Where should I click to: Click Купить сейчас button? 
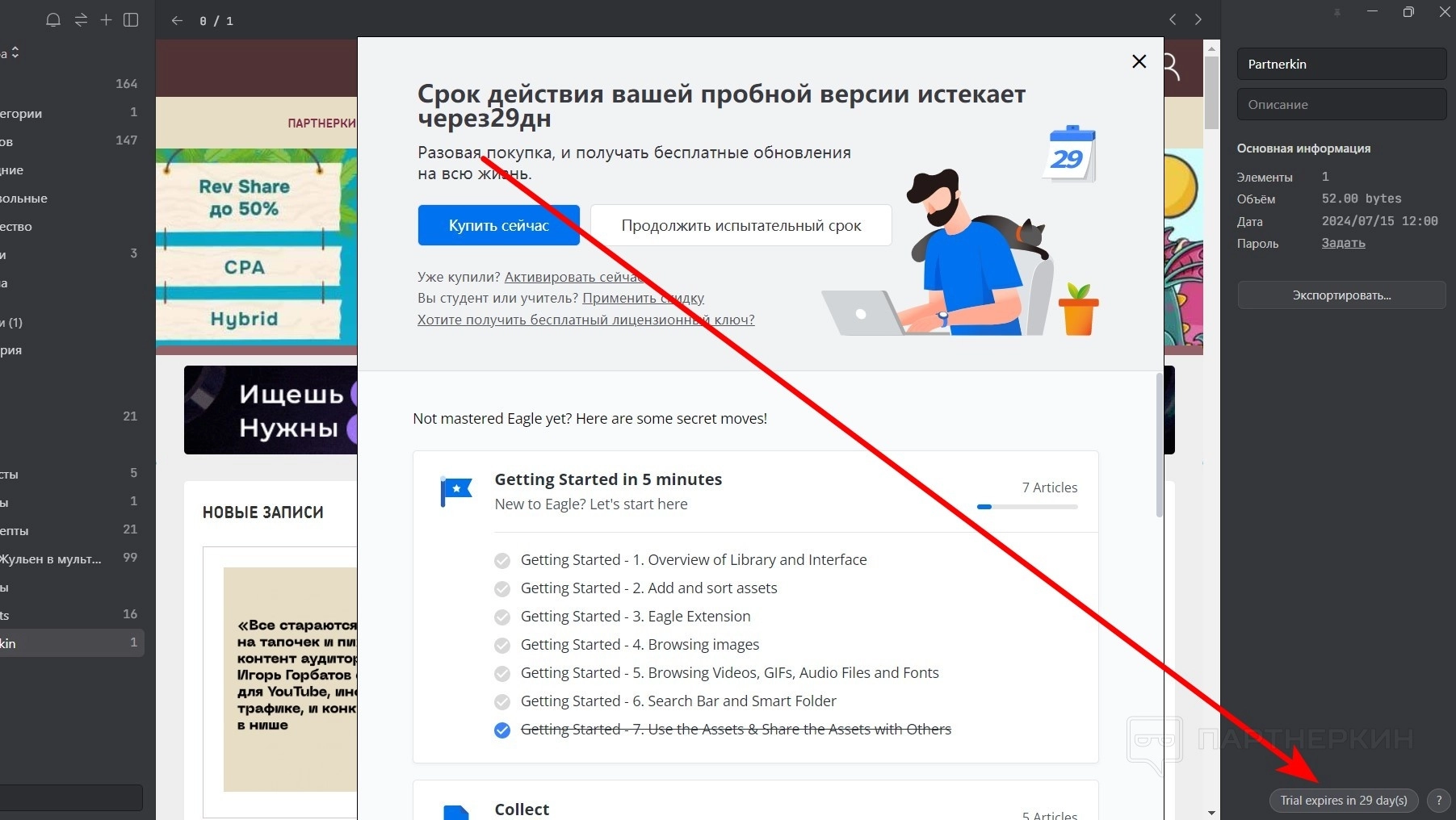click(498, 225)
